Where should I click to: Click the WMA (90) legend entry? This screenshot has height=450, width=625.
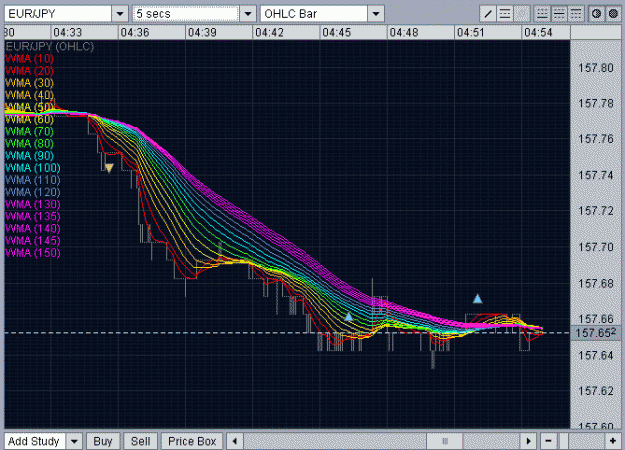(x=29, y=156)
